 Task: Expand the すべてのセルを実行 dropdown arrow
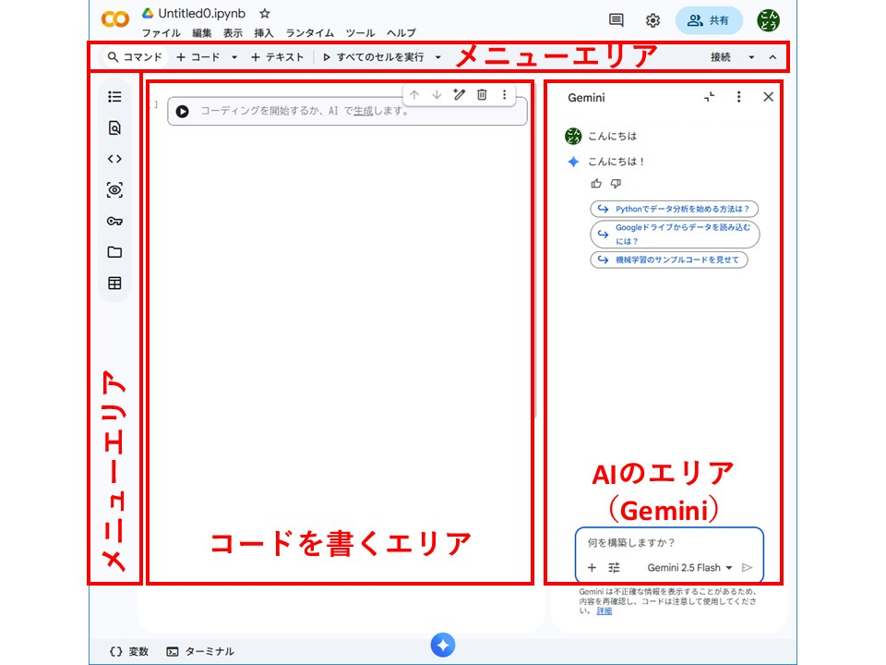click(x=438, y=57)
